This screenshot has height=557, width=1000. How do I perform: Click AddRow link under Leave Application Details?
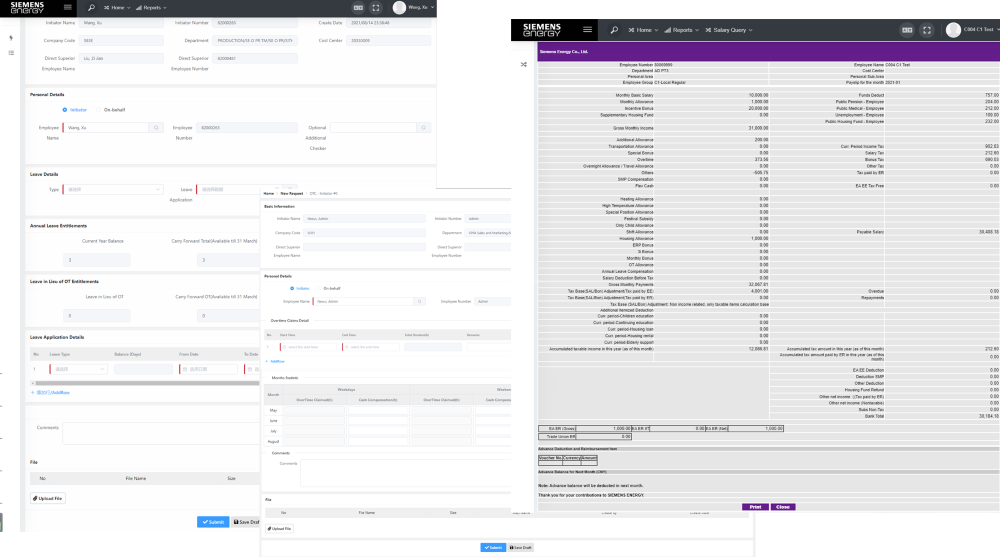[x=50, y=392]
